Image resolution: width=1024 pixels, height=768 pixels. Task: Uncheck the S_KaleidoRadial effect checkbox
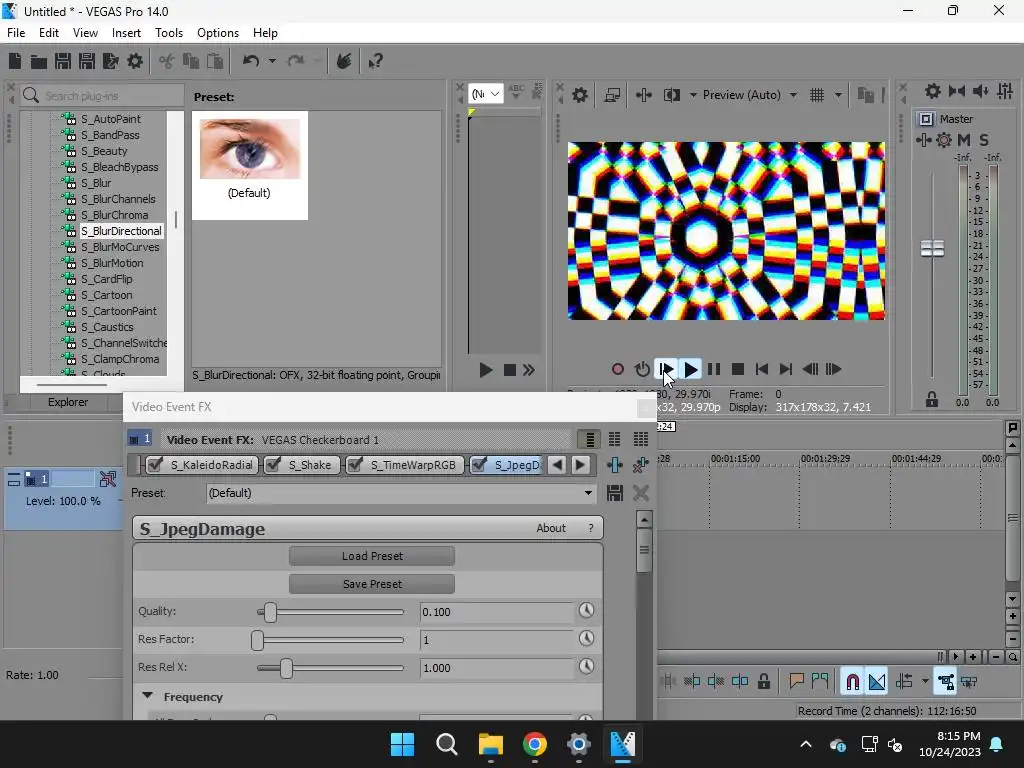(x=155, y=465)
